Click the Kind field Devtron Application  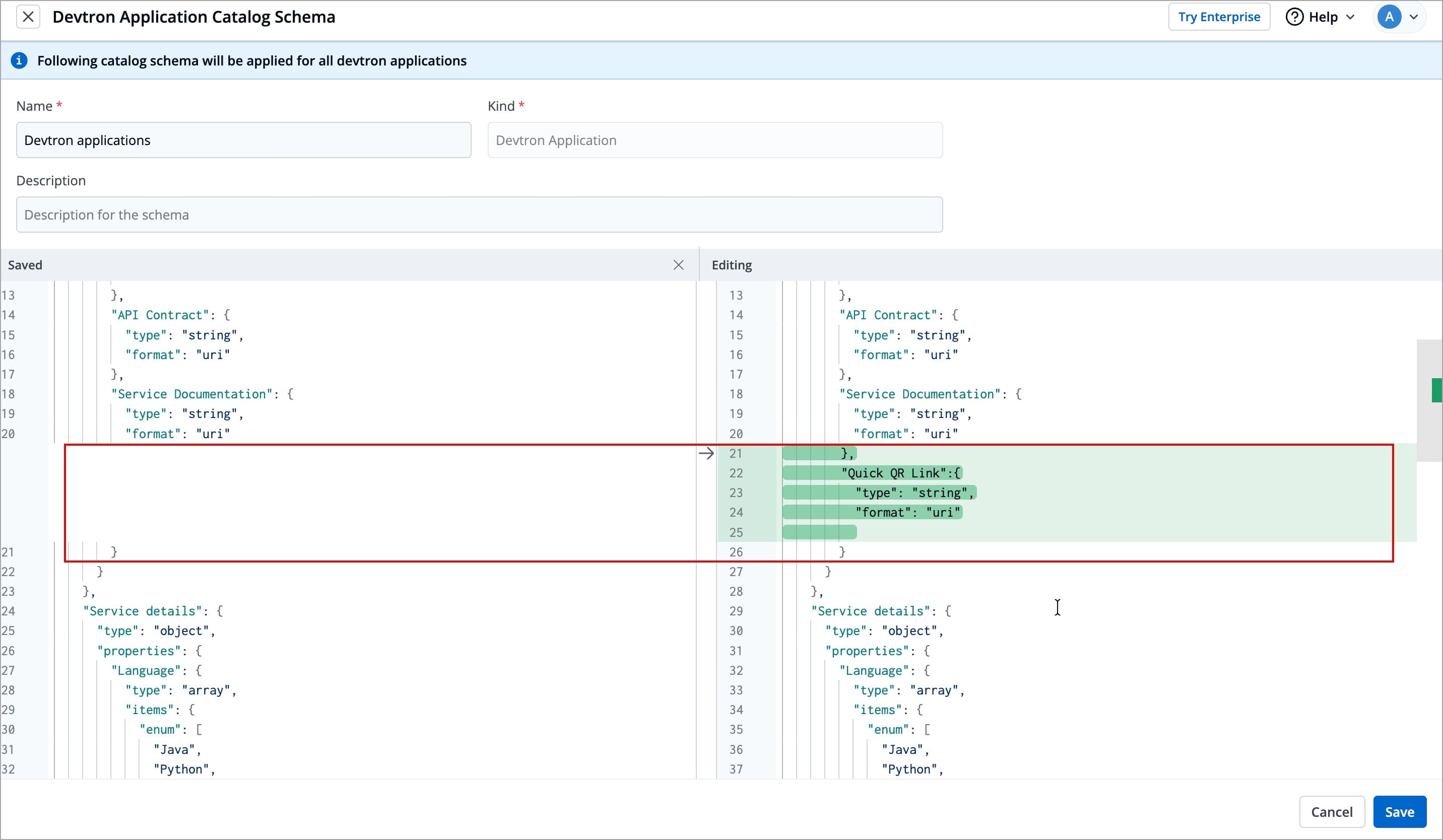point(714,140)
